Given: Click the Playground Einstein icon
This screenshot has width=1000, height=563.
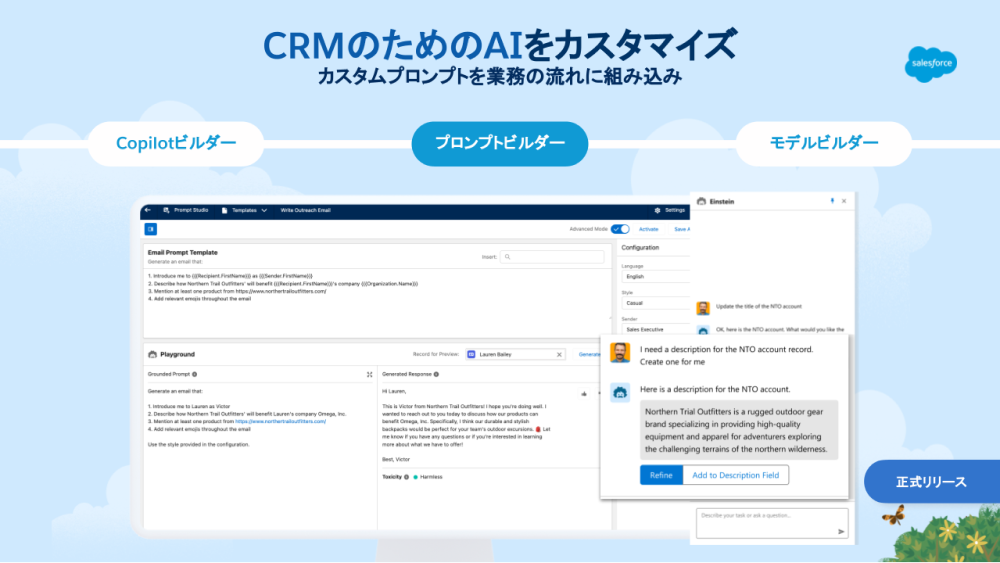Looking at the screenshot, I should pyautogui.click(x=152, y=354).
